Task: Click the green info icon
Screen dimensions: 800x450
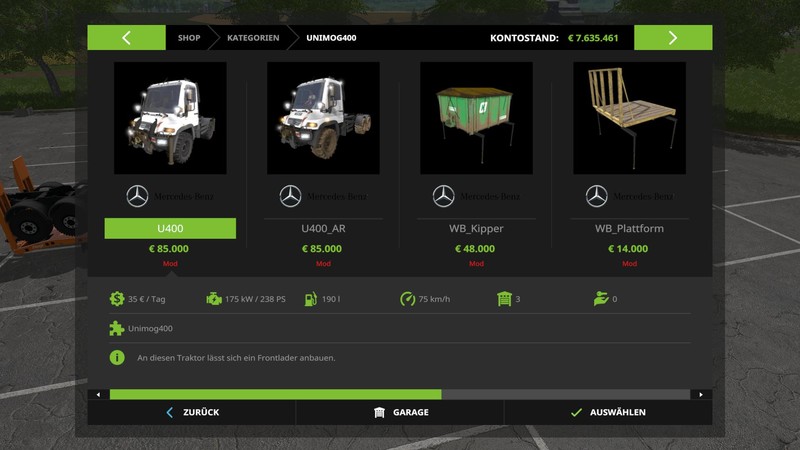Action: [117, 358]
